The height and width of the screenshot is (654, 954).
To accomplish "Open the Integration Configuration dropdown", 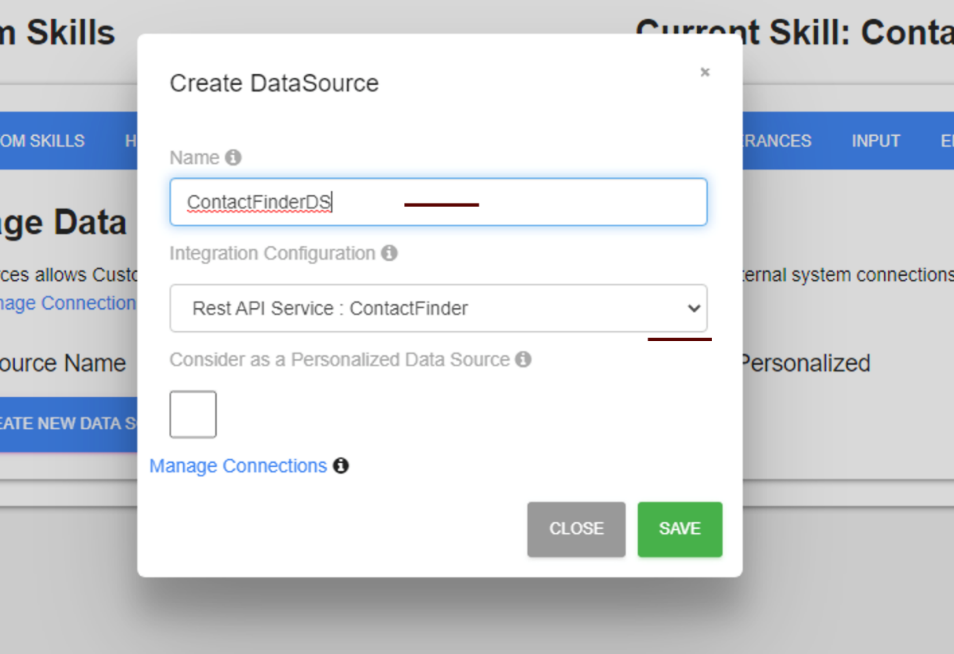I will point(438,308).
